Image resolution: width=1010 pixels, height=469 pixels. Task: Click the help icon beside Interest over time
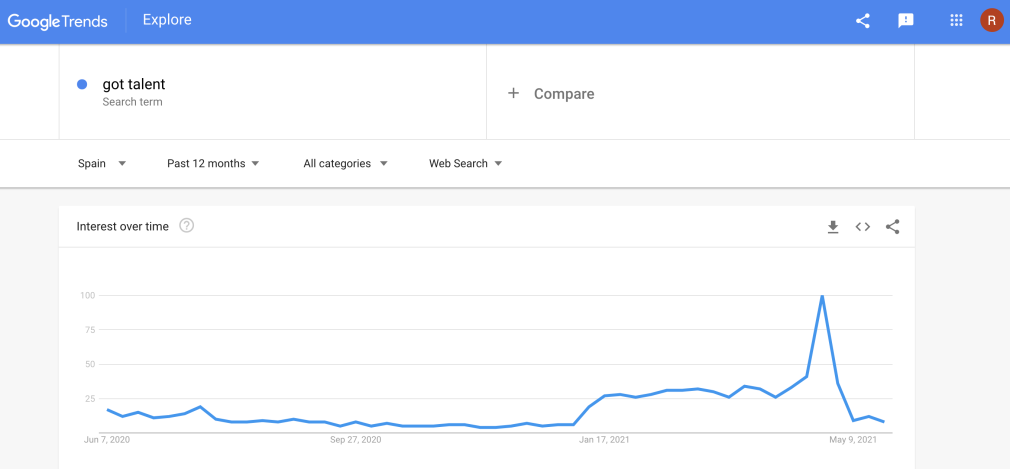(x=187, y=226)
